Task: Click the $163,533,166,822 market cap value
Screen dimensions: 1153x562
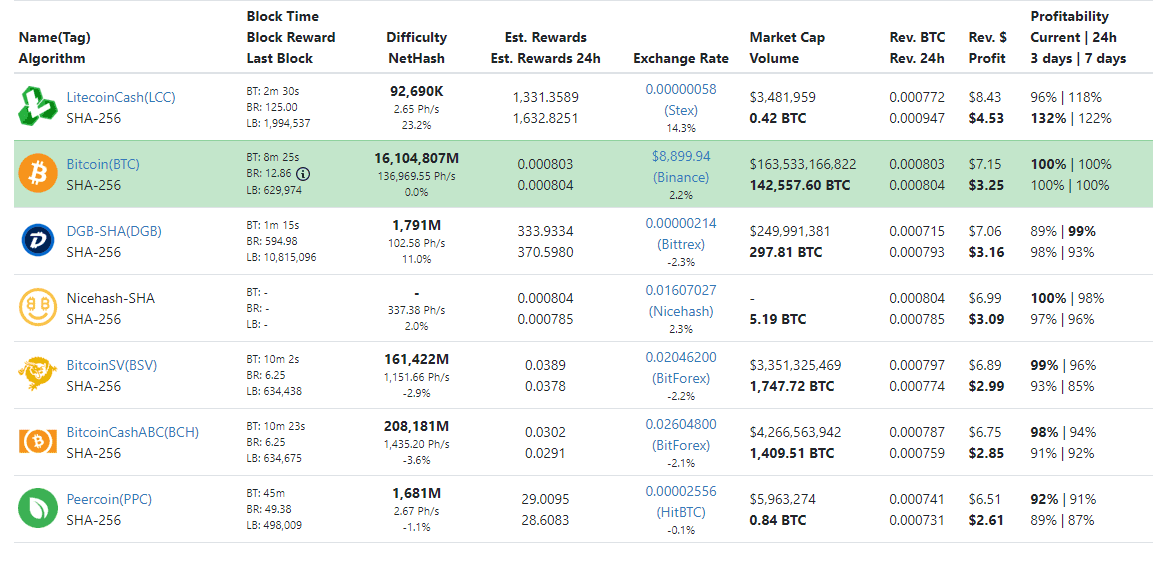Action: click(x=803, y=164)
